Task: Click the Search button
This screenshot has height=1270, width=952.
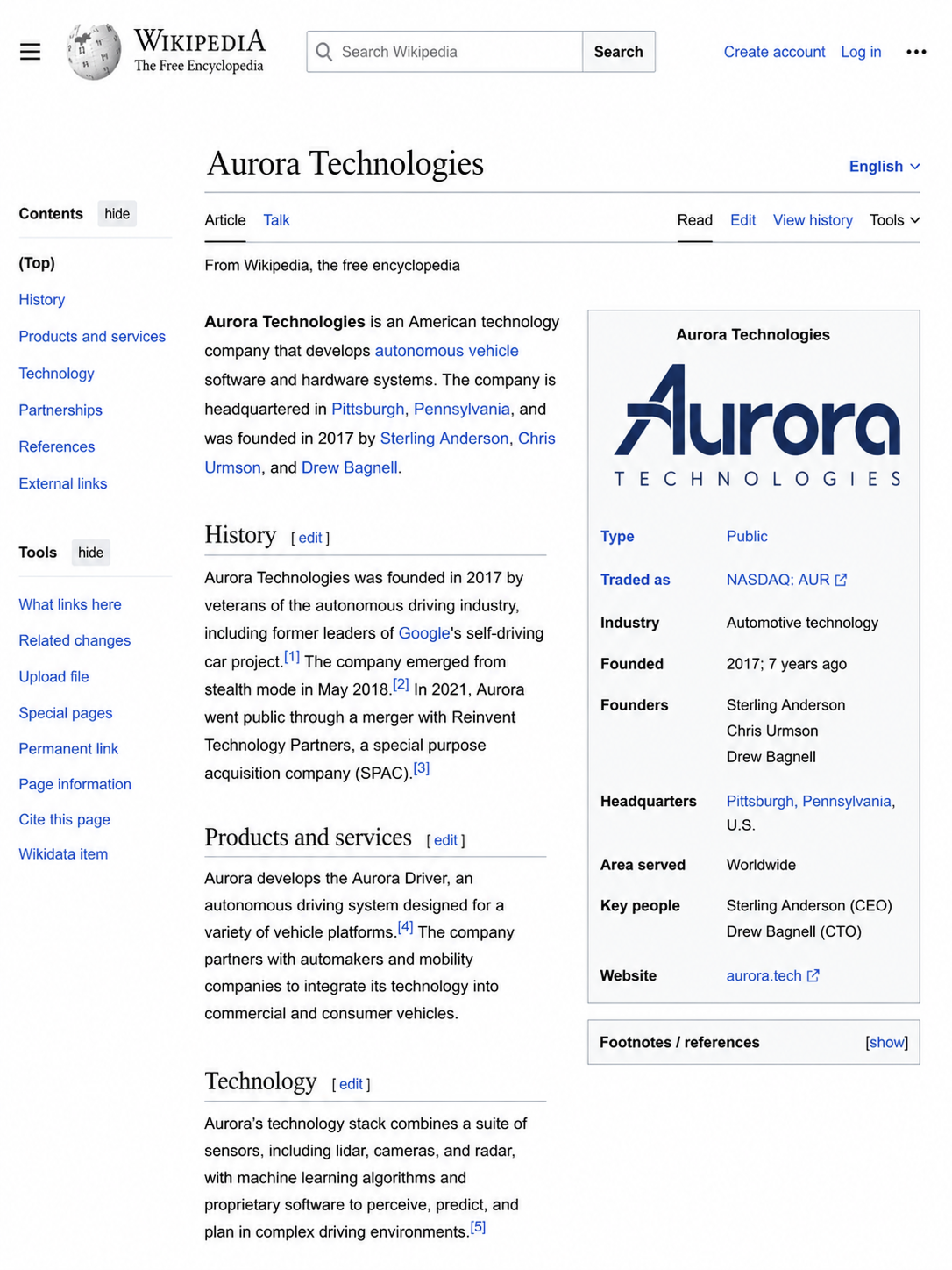Action: pyautogui.click(x=619, y=52)
